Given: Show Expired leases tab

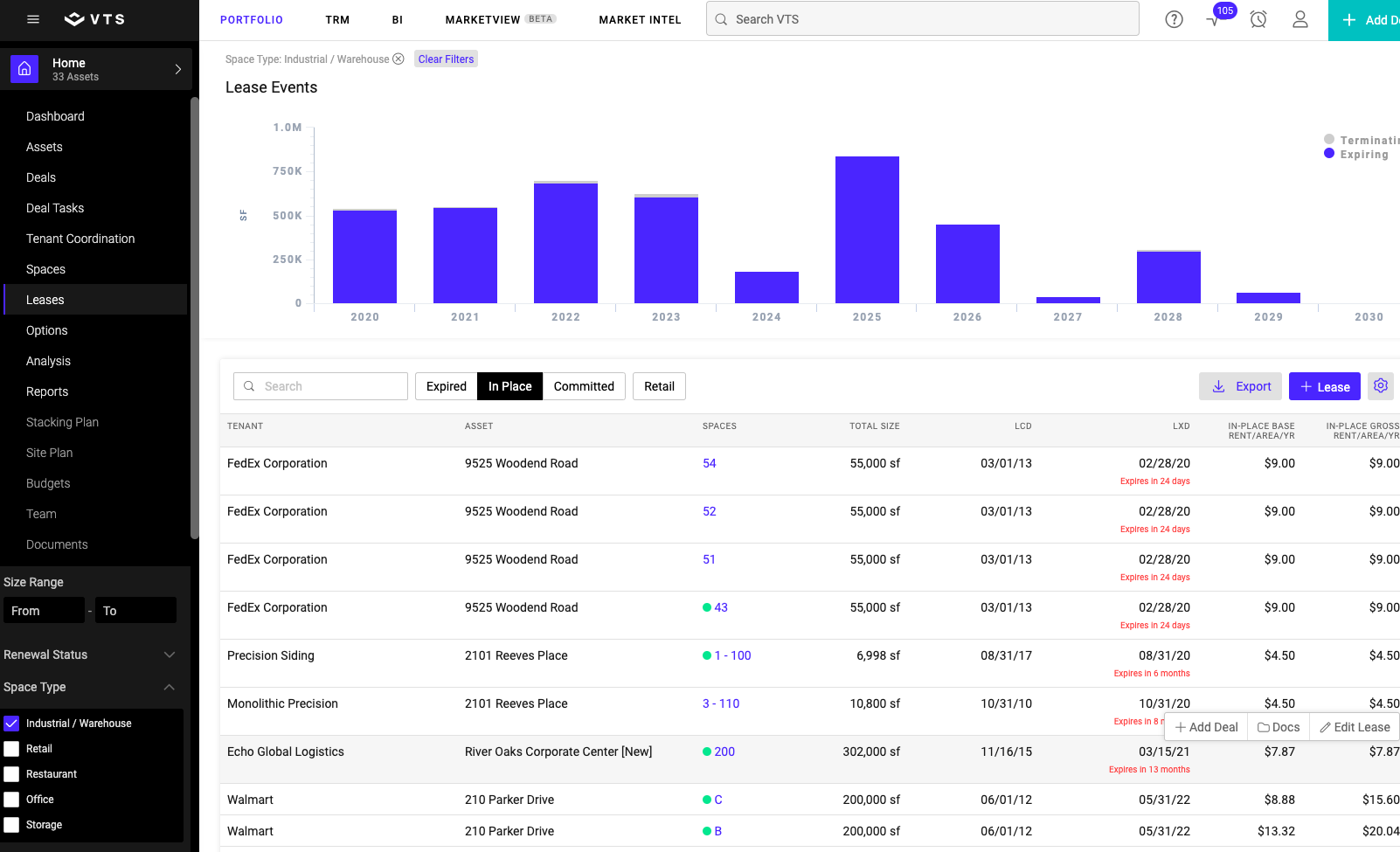Looking at the screenshot, I should pos(447,386).
